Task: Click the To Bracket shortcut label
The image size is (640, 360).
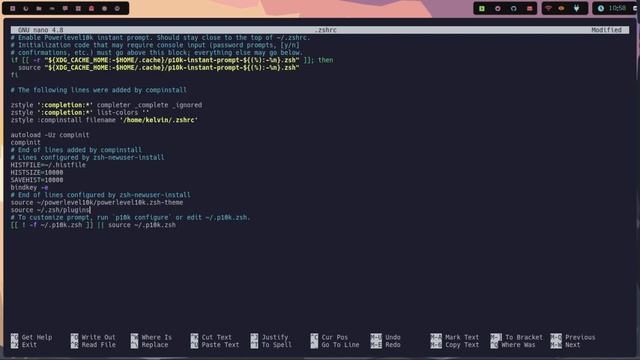Action: (x=524, y=337)
